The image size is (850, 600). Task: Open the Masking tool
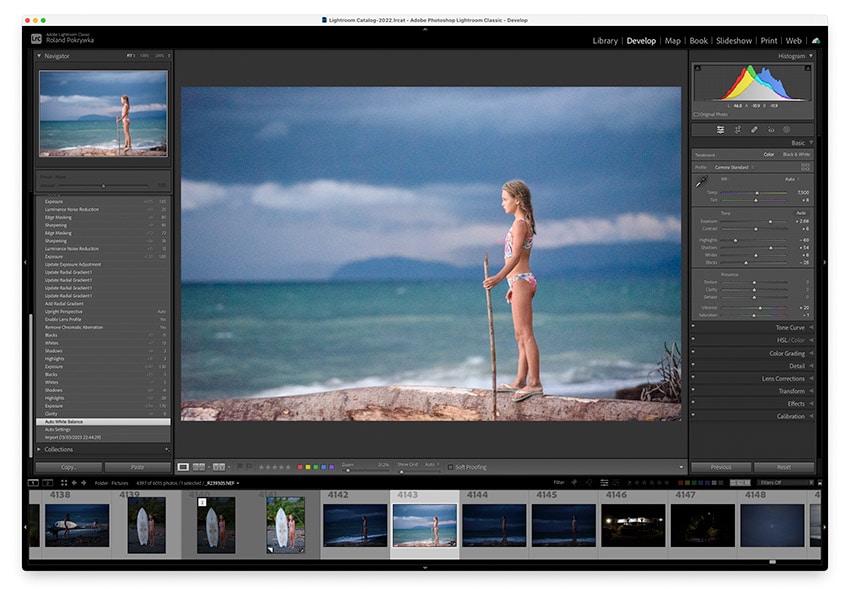coord(787,130)
